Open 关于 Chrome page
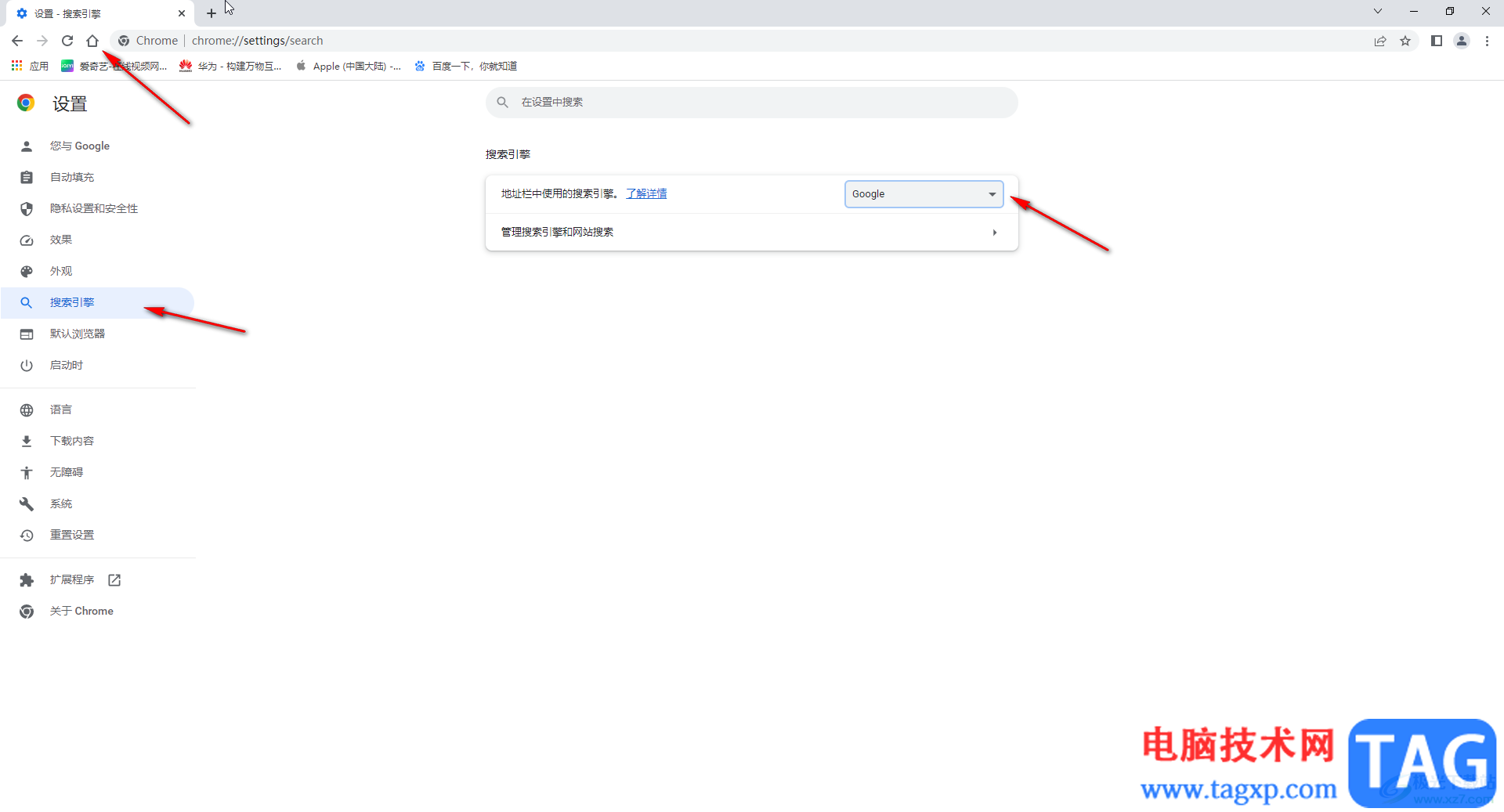Image resolution: width=1504 pixels, height=812 pixels. coord(97,611)
